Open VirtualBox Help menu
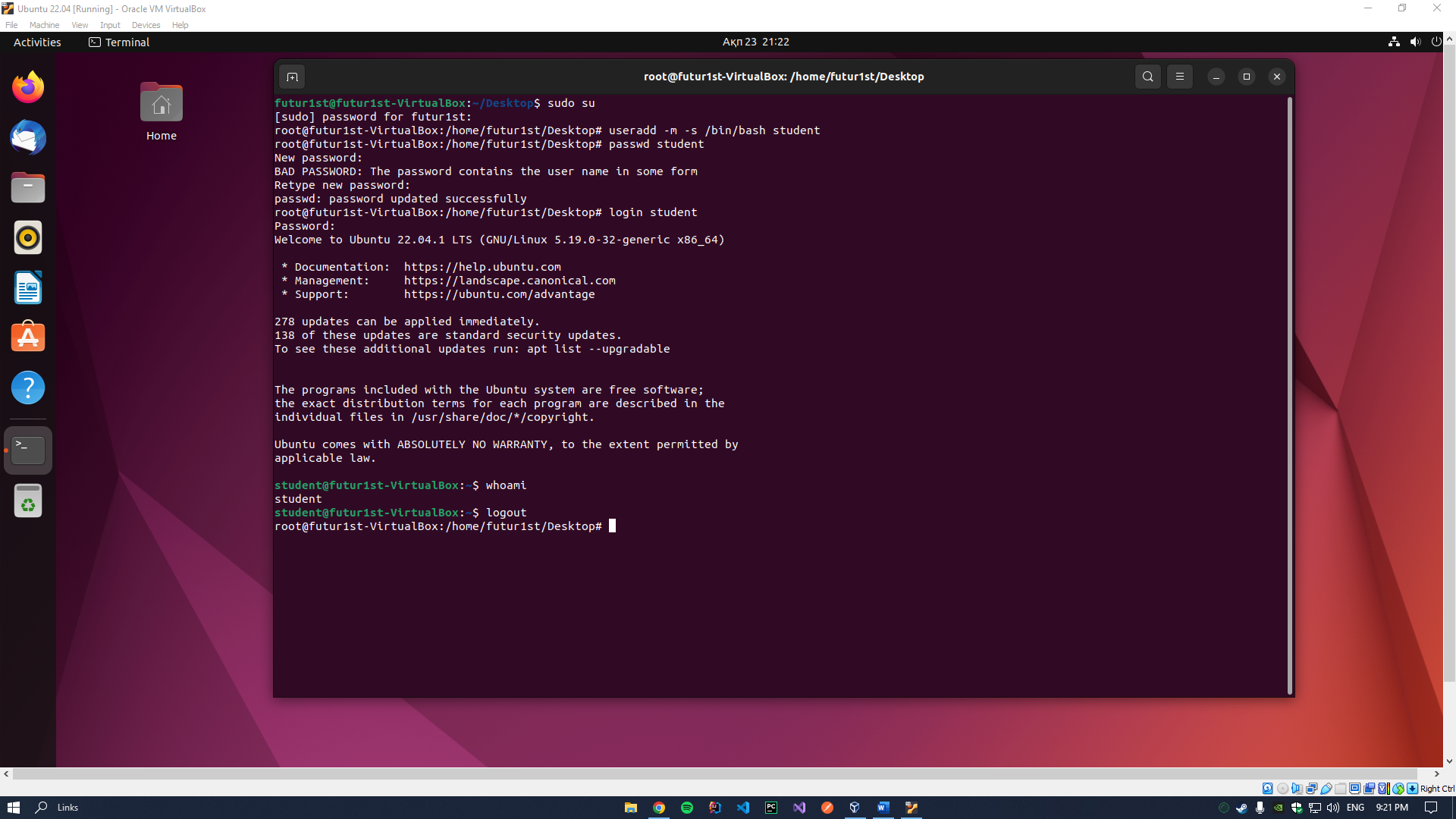1456x819 pixels. click(x=180, y=25)
